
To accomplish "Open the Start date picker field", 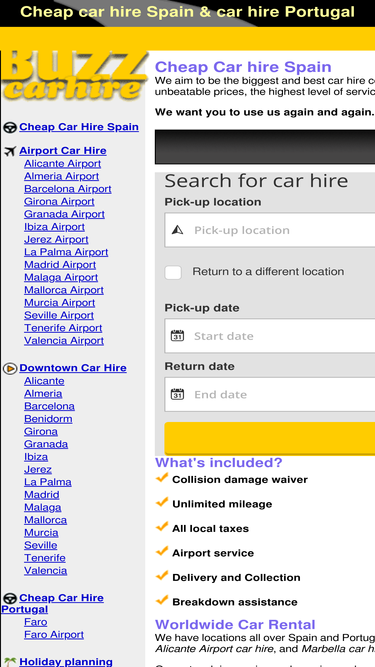I will point(270,336).
